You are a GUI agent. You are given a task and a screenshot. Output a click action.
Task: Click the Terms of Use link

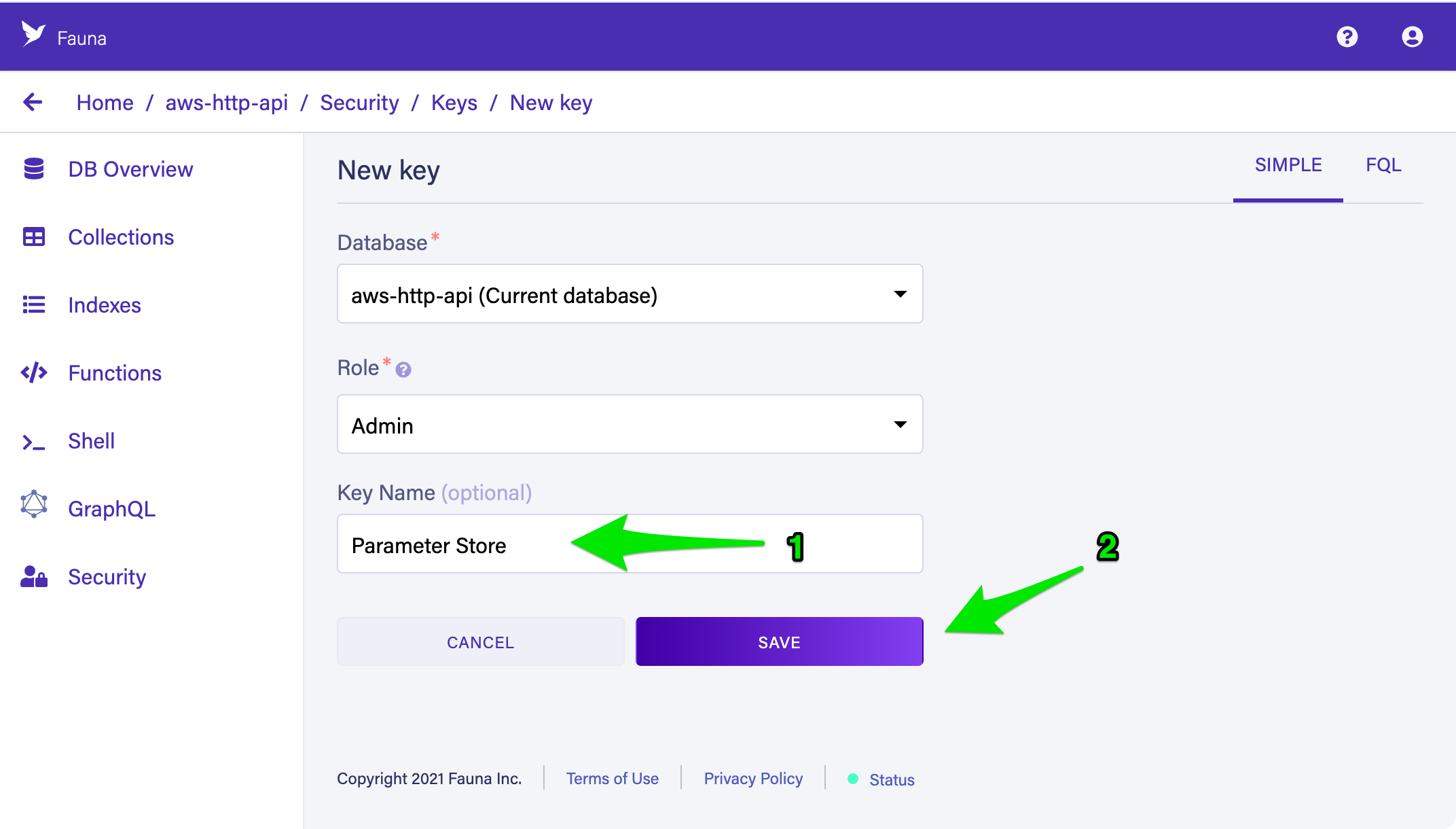pos(611,779)
